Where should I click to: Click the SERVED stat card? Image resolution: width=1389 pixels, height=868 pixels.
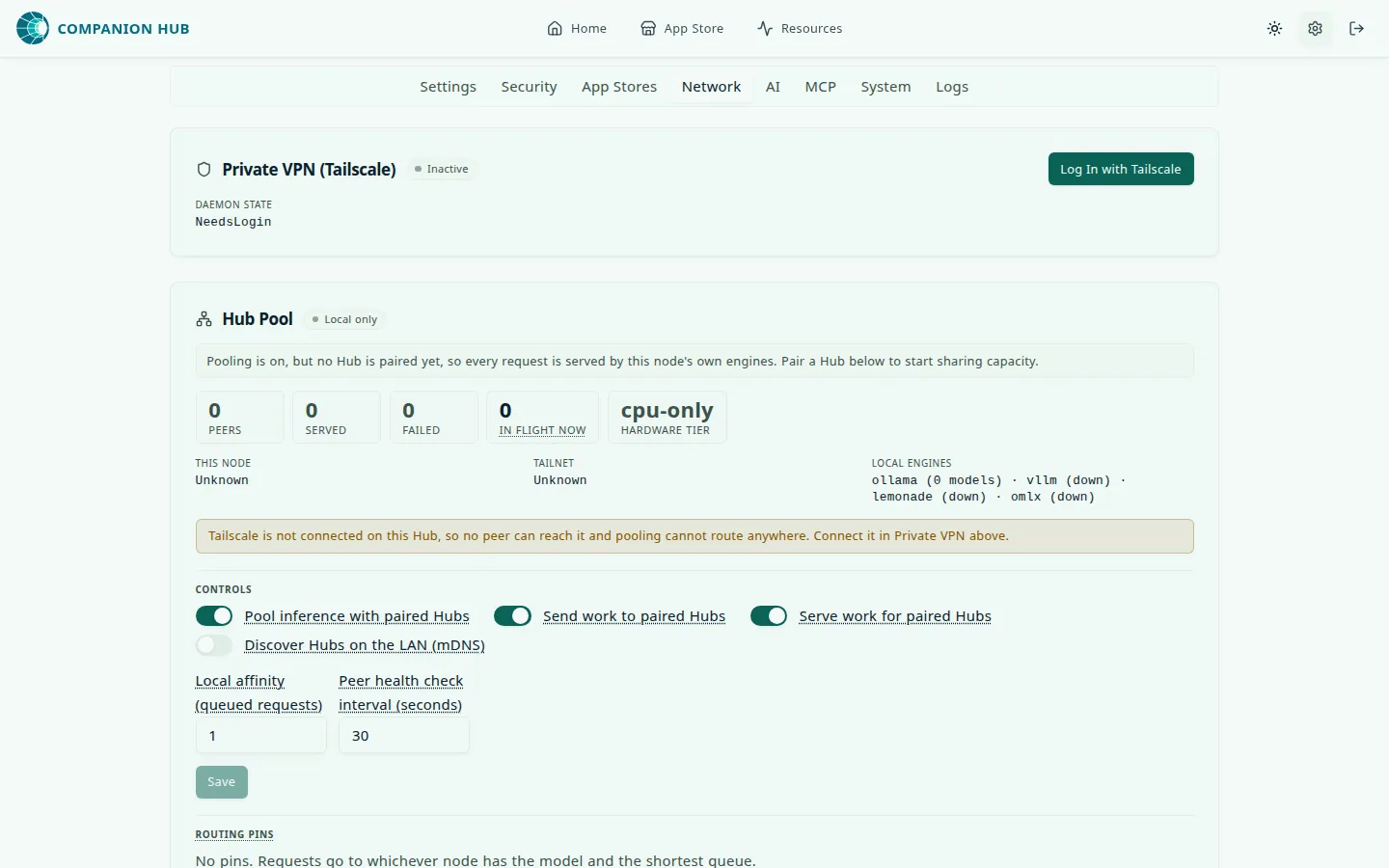click(337, 417)
